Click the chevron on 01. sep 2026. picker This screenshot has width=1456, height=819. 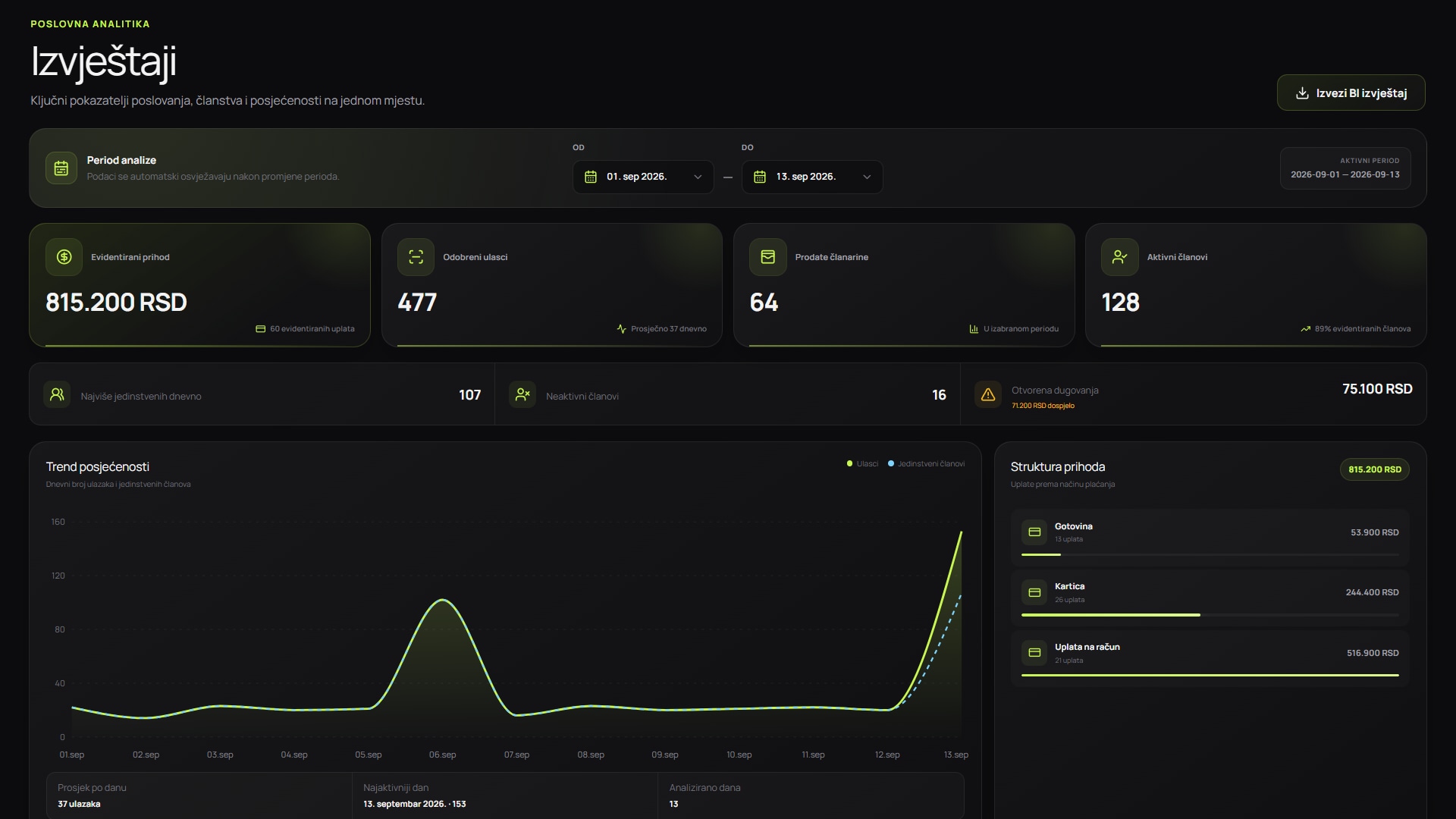pyautogui.click(x=698, y=177)
